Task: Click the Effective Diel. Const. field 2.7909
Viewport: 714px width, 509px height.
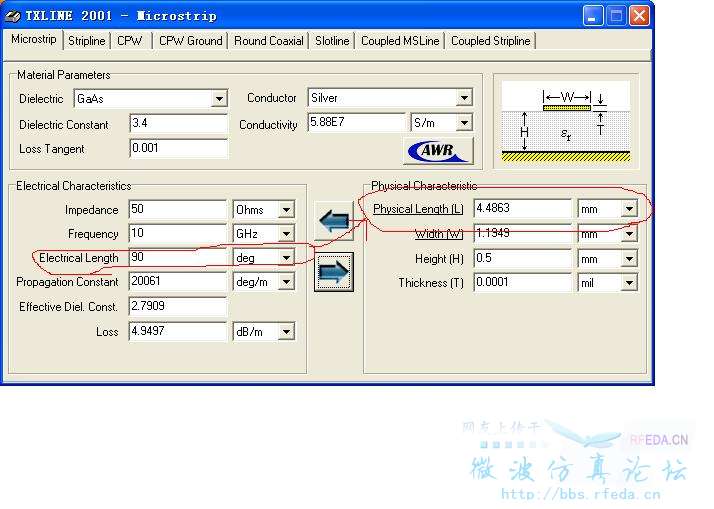Action: [178, 306]
